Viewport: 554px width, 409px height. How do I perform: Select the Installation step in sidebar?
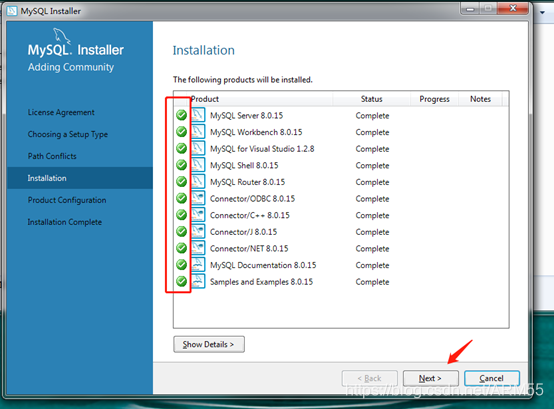coord(80,178)
